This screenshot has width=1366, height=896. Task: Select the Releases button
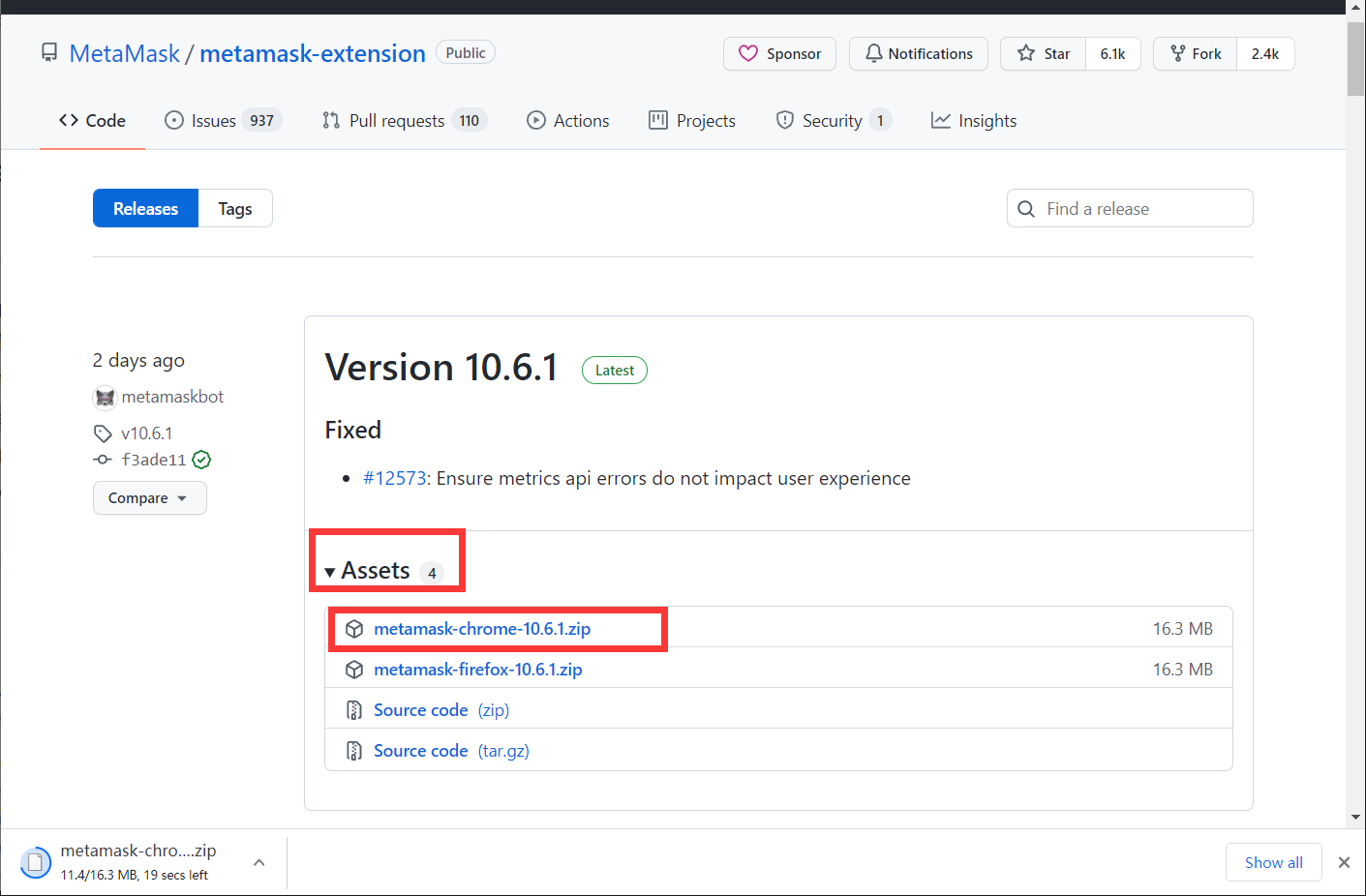145,208
